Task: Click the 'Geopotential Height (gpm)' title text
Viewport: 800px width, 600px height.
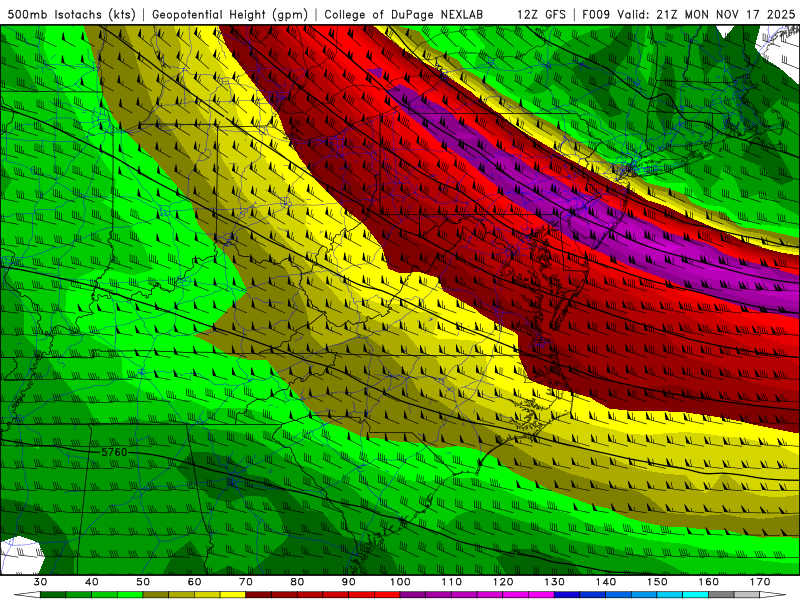Action: click(x=230, y=14)
